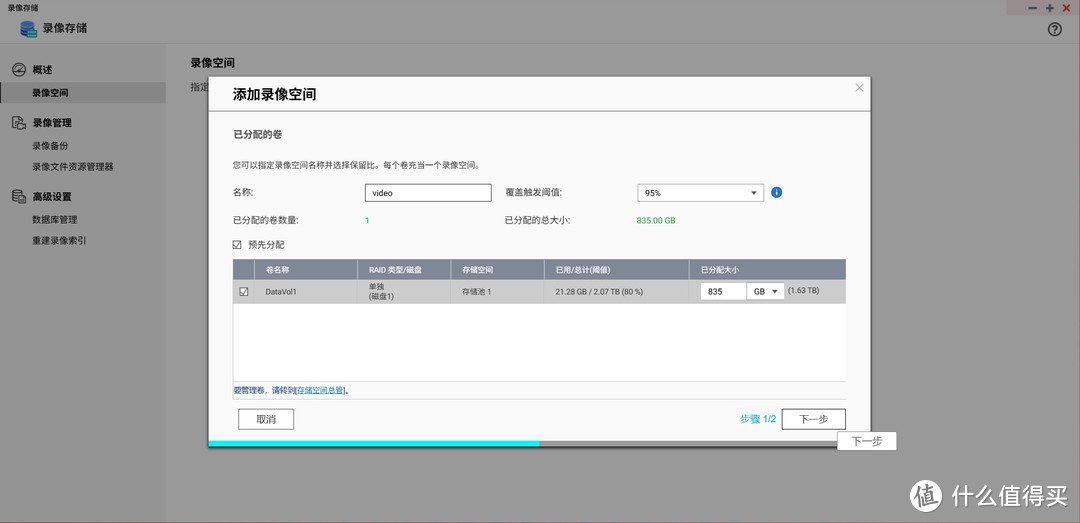The image size is (1080, 523).
Task: Click the wizard progress bar at dialog bottom
Action: click(x=539, y=443)
